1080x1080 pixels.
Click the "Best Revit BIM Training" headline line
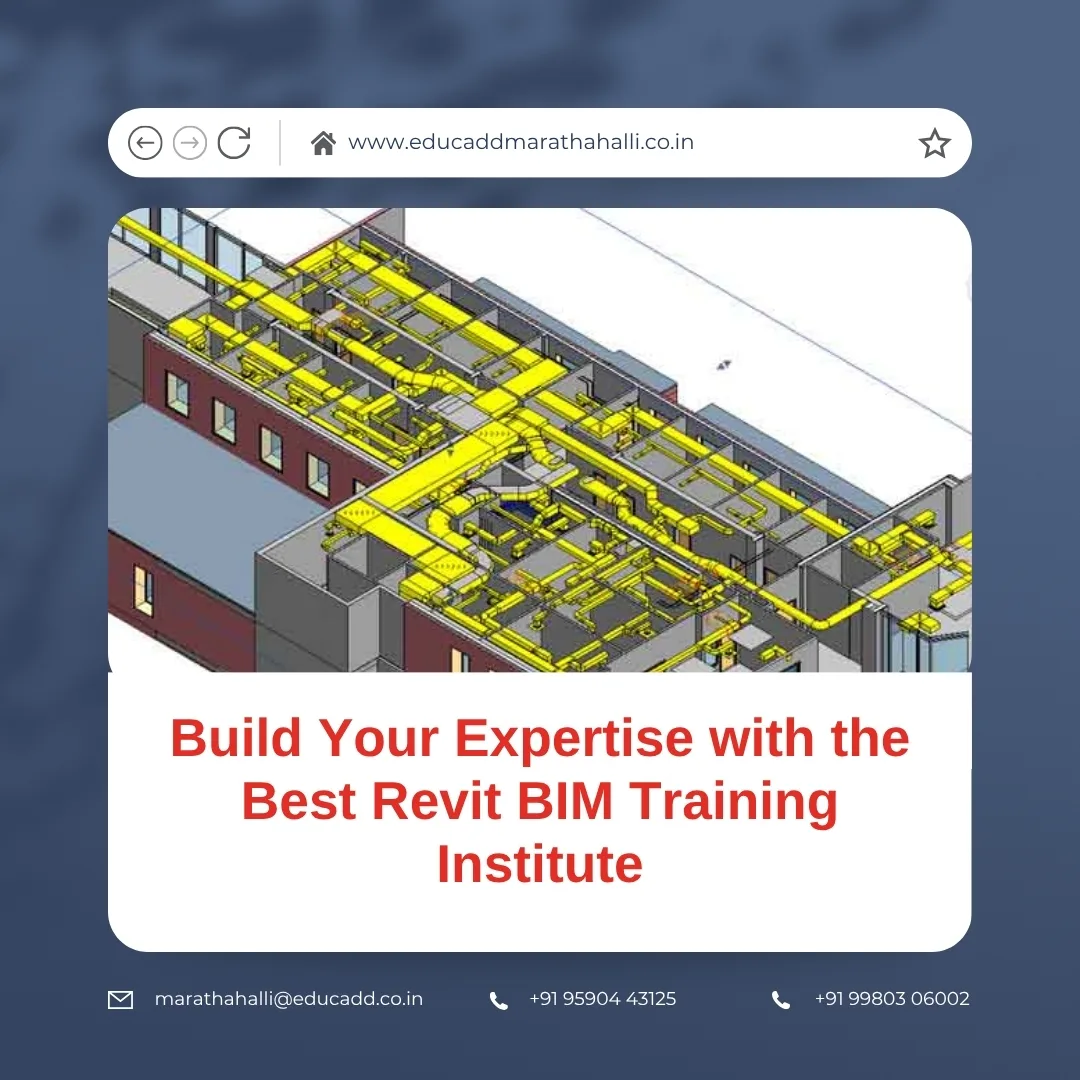pos(540,802)
